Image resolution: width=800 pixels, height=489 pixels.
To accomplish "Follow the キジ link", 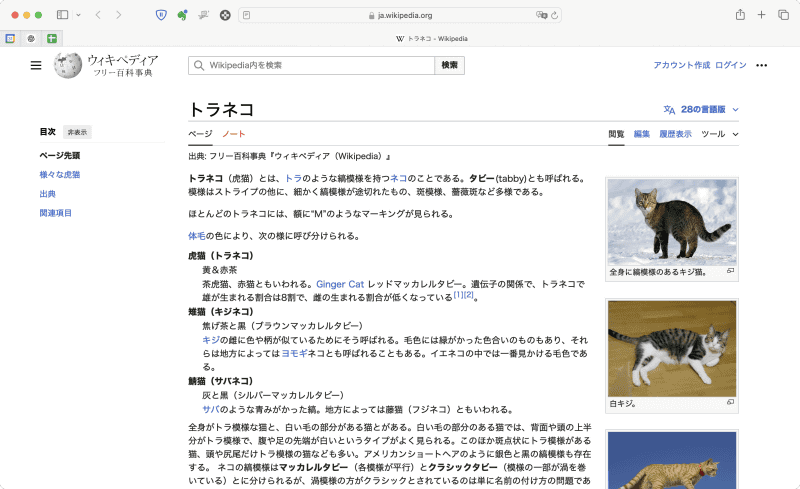I will pyautogui.click(x=211, y=340).
